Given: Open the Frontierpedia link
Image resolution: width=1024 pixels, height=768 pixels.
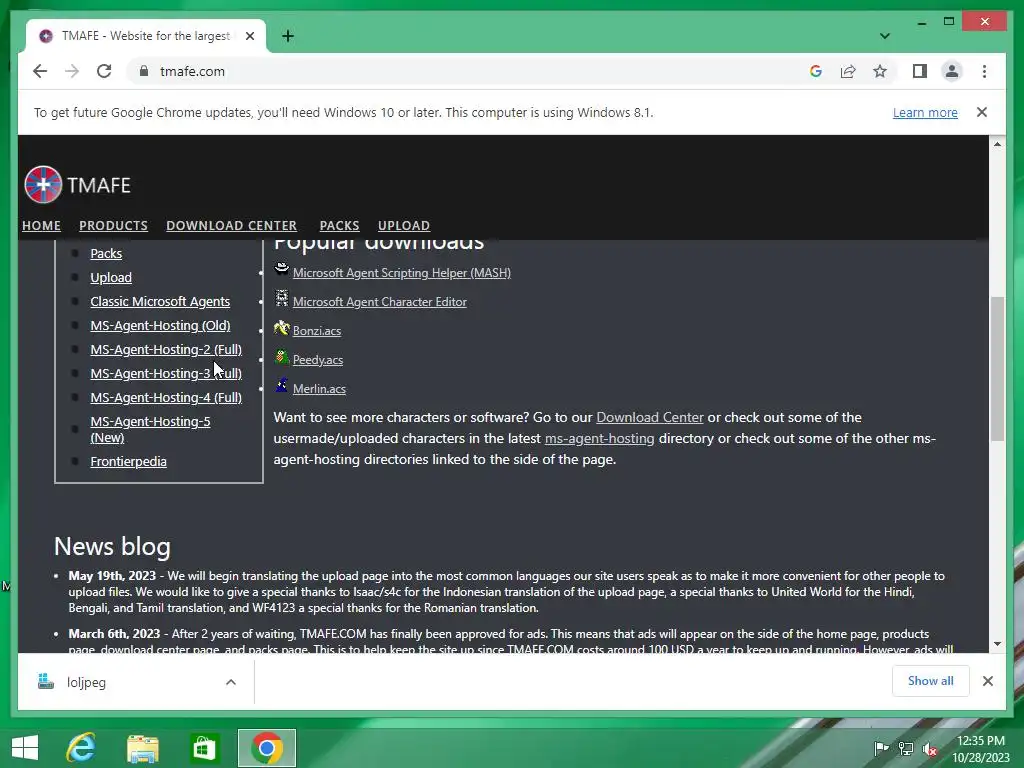Looking at the screenshot, I should [128, 462].
